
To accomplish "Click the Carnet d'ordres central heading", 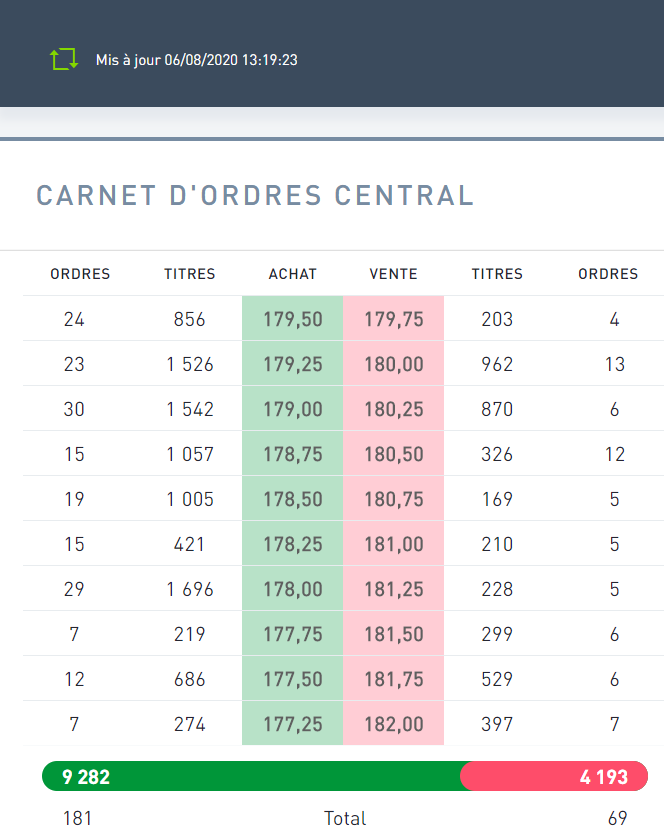I will click(255, 195).
